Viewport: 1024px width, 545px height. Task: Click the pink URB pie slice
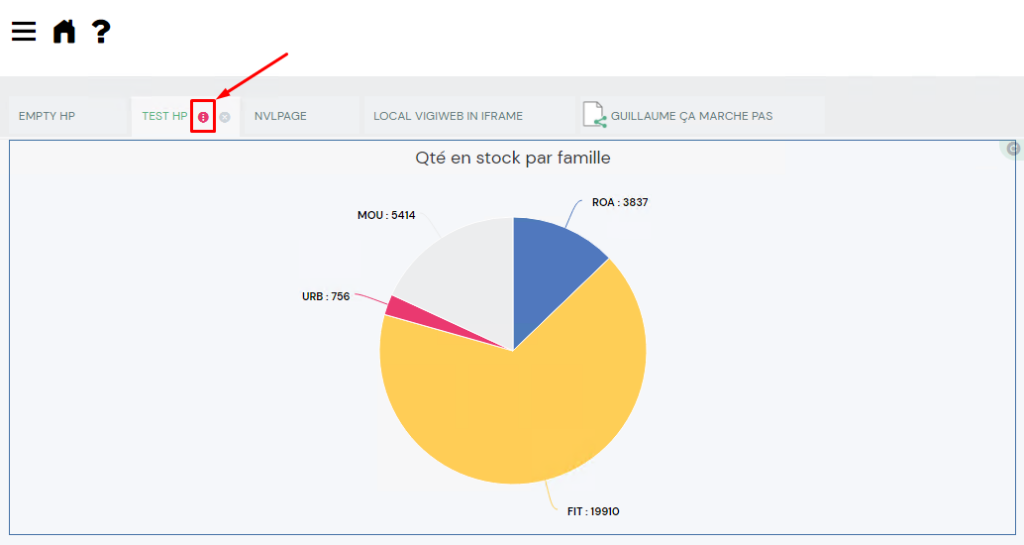tap(397, 308)
